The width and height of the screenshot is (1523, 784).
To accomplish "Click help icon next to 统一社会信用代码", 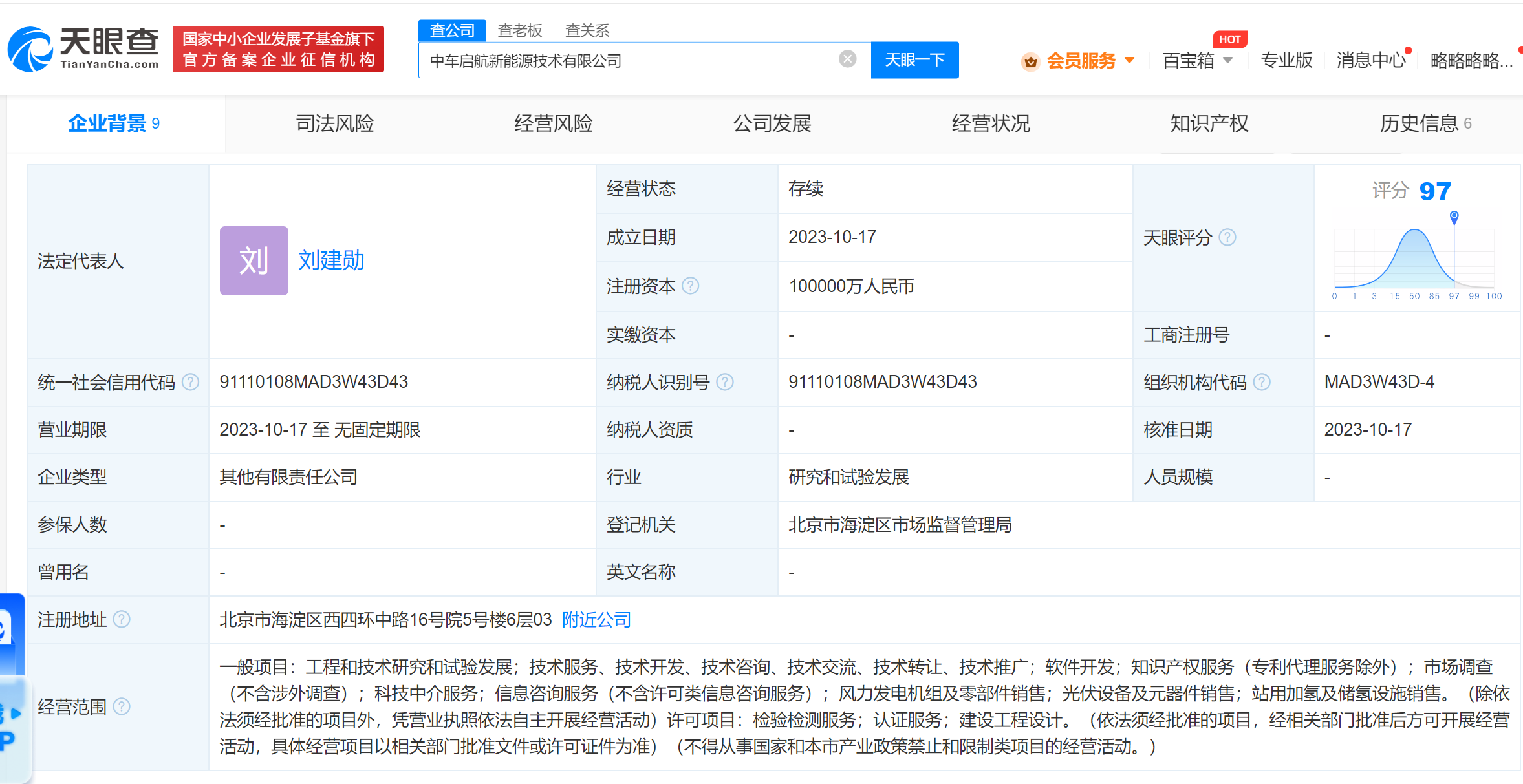I will point(190,382).
